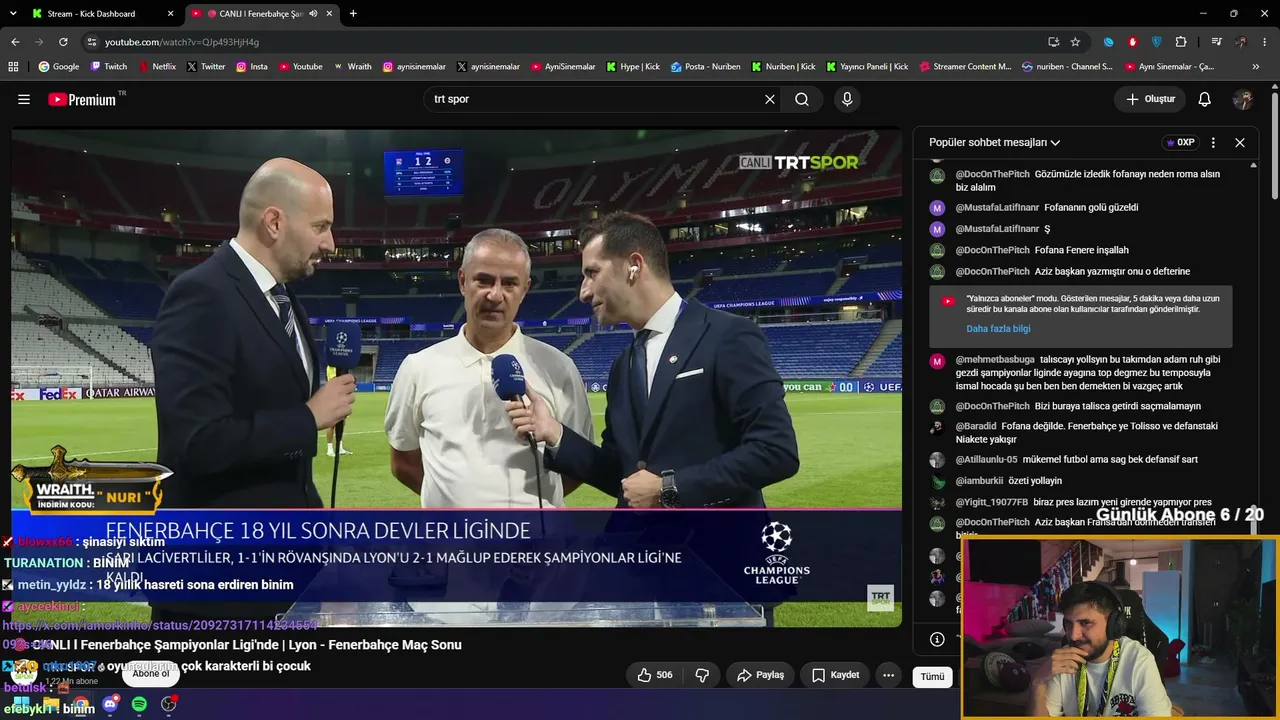Image resolution: width=1280 pixels, height=720 pixels.
Task: Open the Posta - Nuriben bookmark
Action: click(x=706, y=67)
